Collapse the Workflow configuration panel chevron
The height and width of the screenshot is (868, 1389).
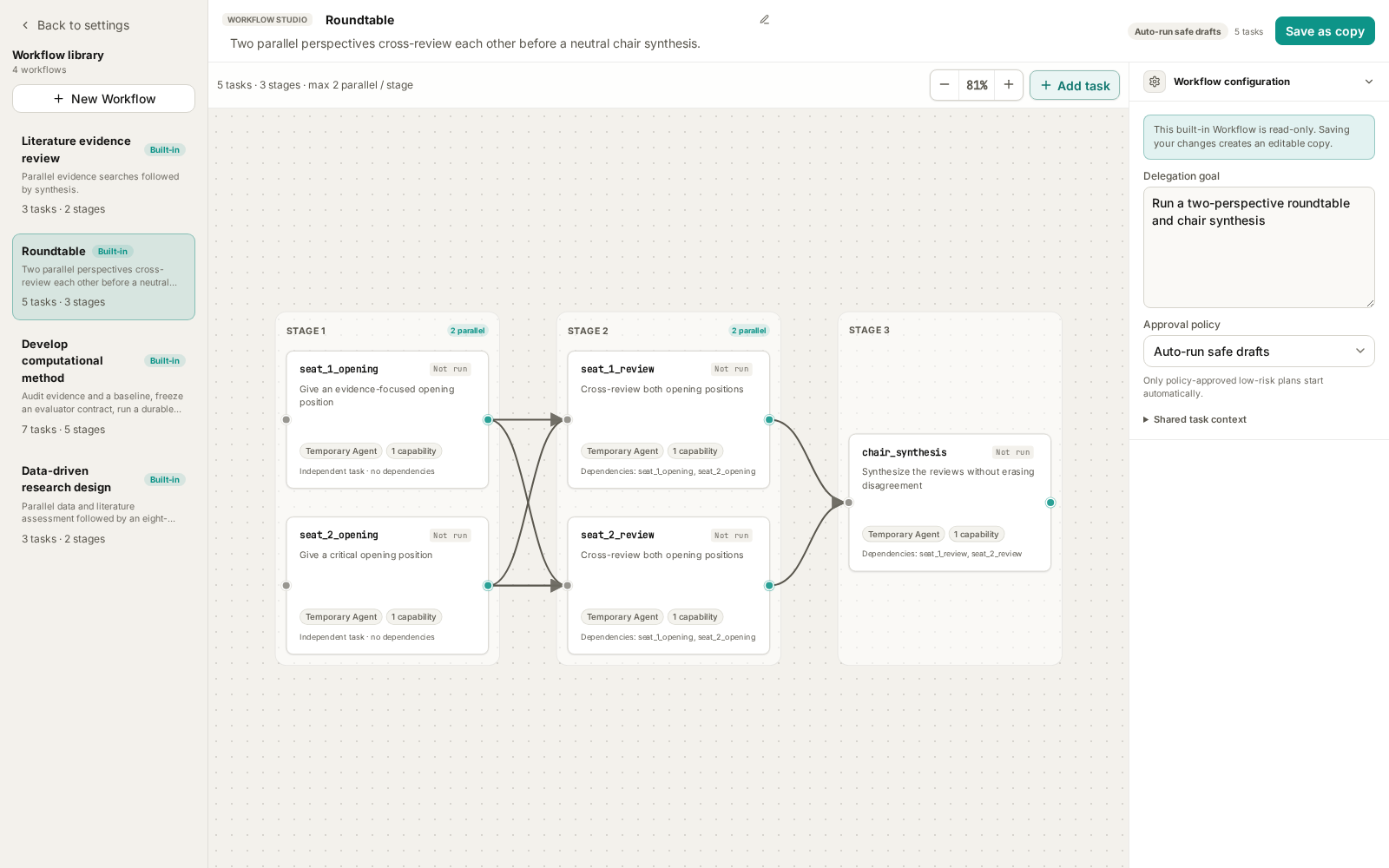(1369, 82)
